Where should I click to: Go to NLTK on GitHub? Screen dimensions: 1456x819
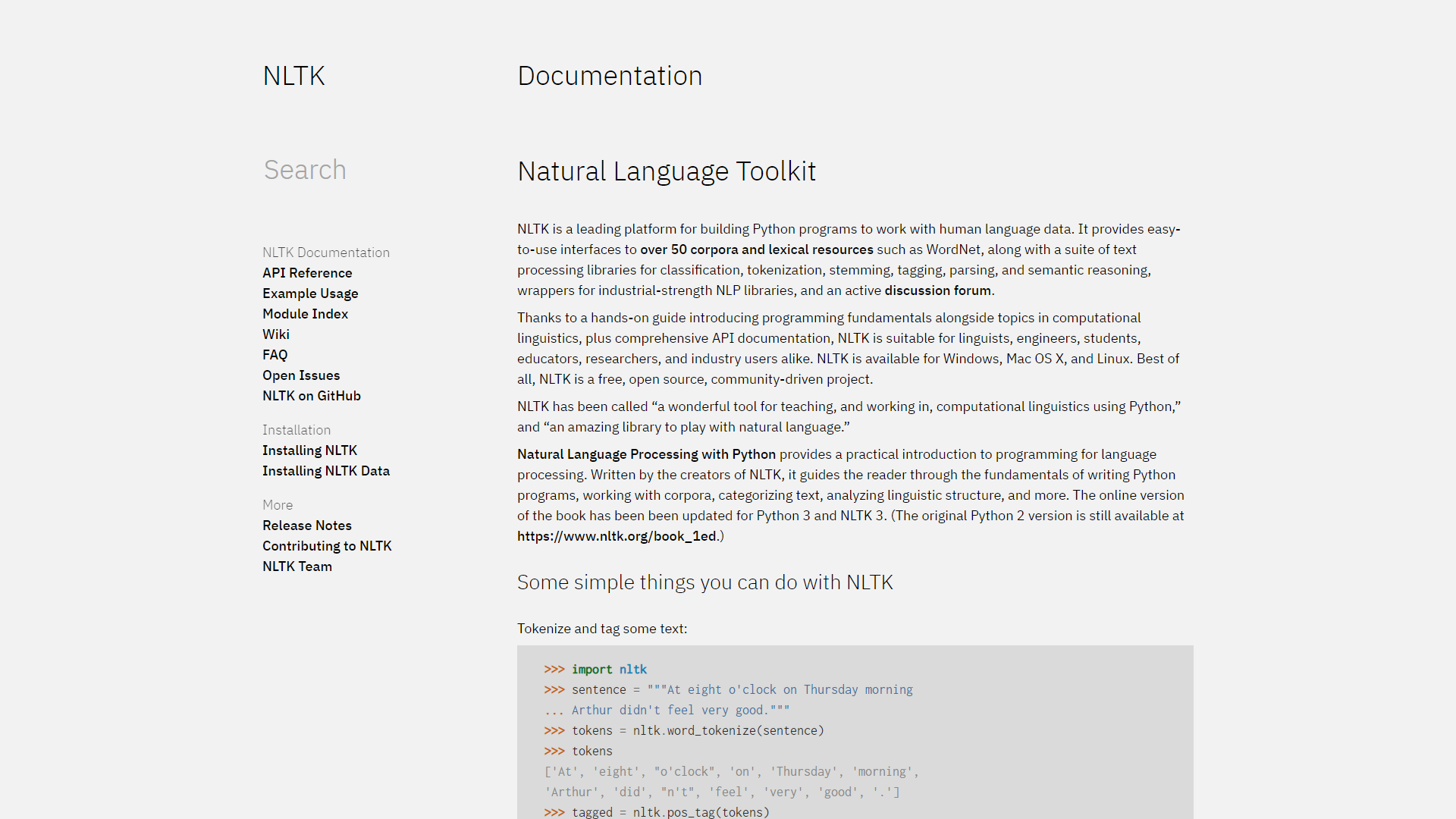click(311, 395)
